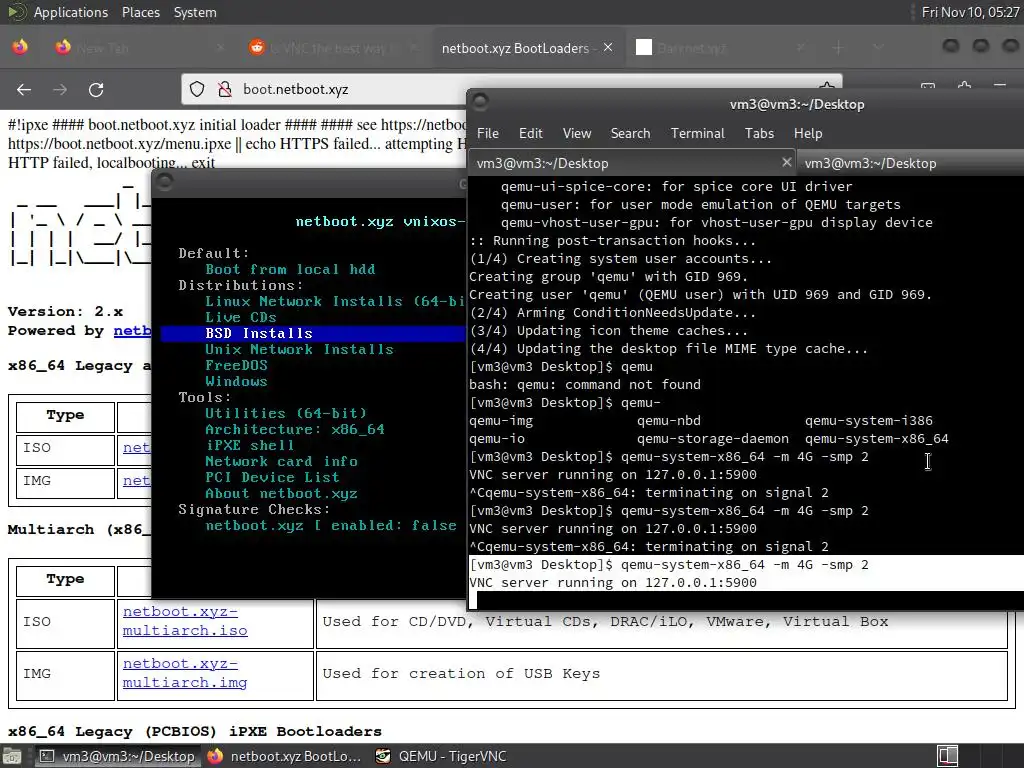
Task: Click the Firefox logo icon at tab bar start
Action: 20,47
